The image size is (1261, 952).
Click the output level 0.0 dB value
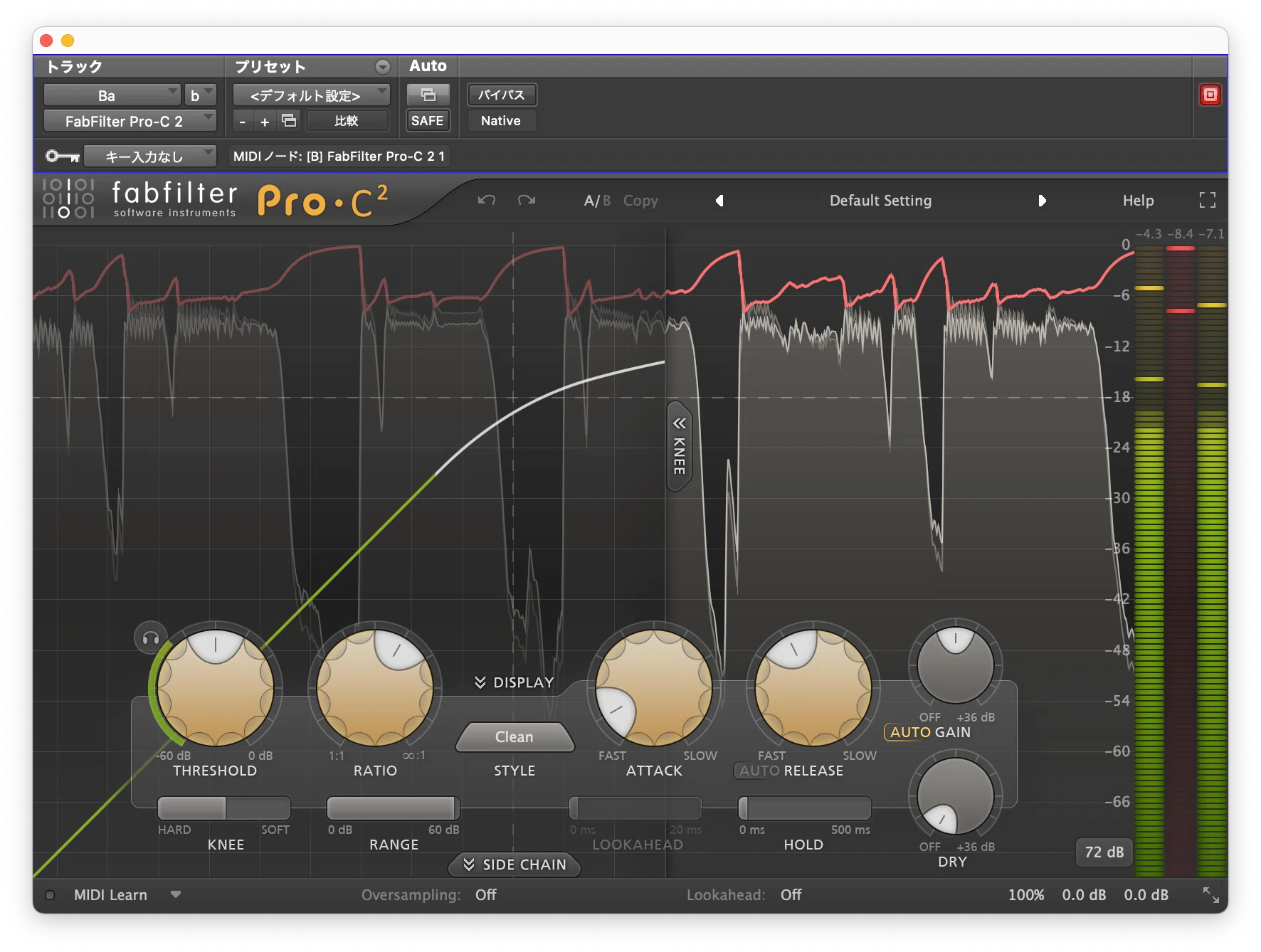point(1146,895)
